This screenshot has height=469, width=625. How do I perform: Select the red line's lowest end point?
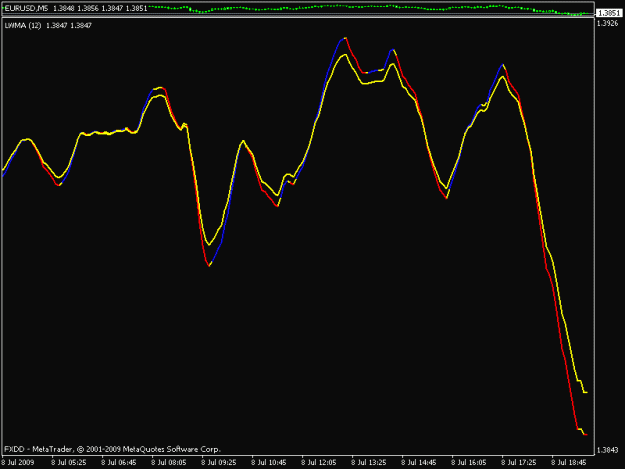coord(585,434)
